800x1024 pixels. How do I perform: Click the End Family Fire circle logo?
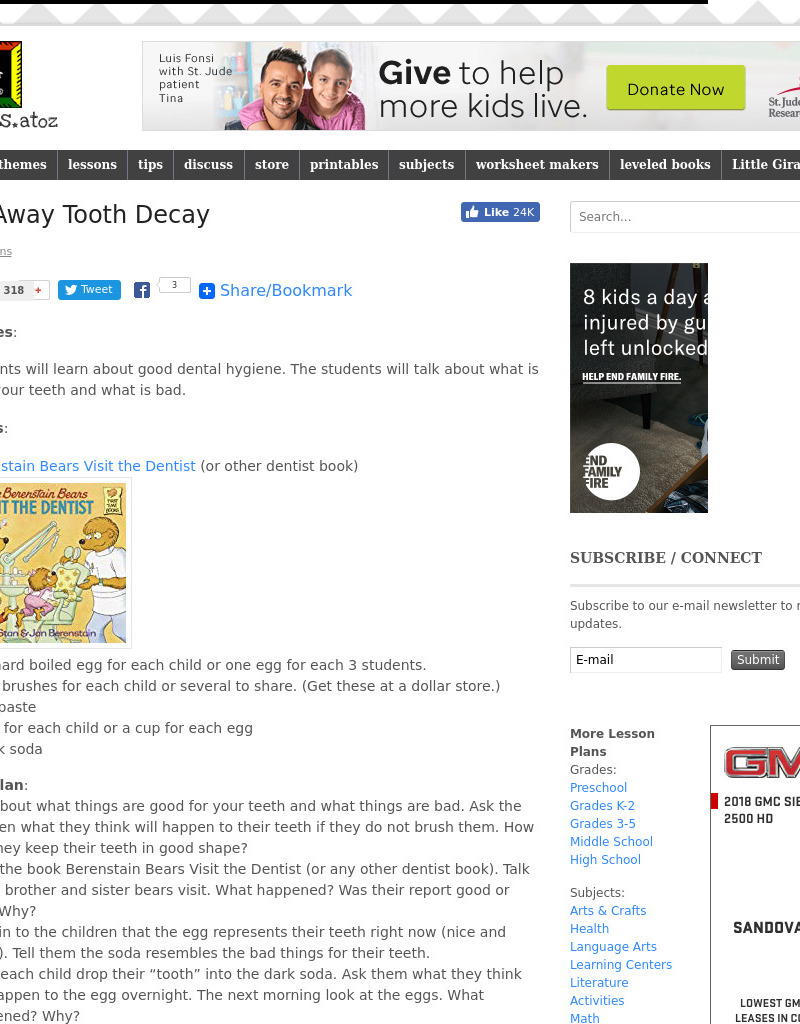612,471
